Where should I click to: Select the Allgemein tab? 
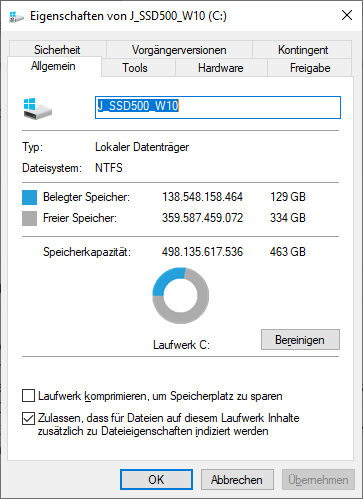pyautogui.click(x=53, y=66)
